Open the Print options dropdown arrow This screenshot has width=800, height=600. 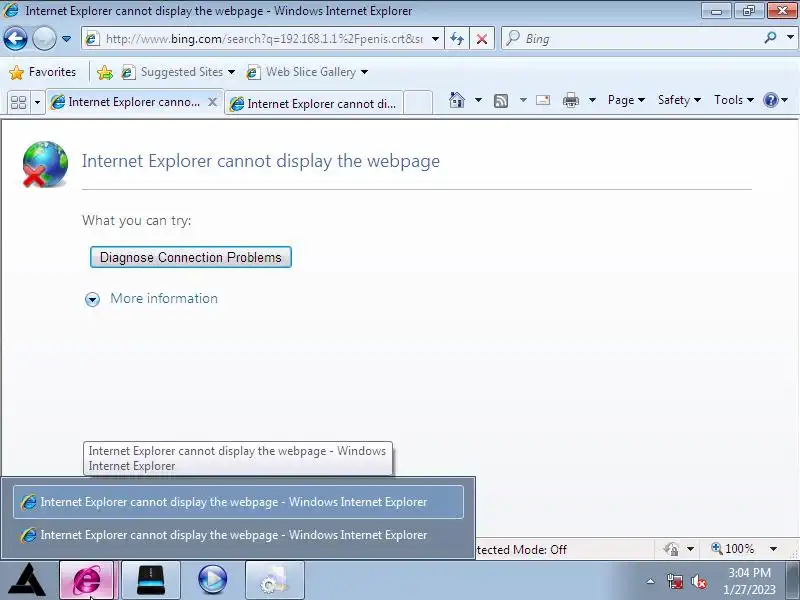[x=592, y=100]
